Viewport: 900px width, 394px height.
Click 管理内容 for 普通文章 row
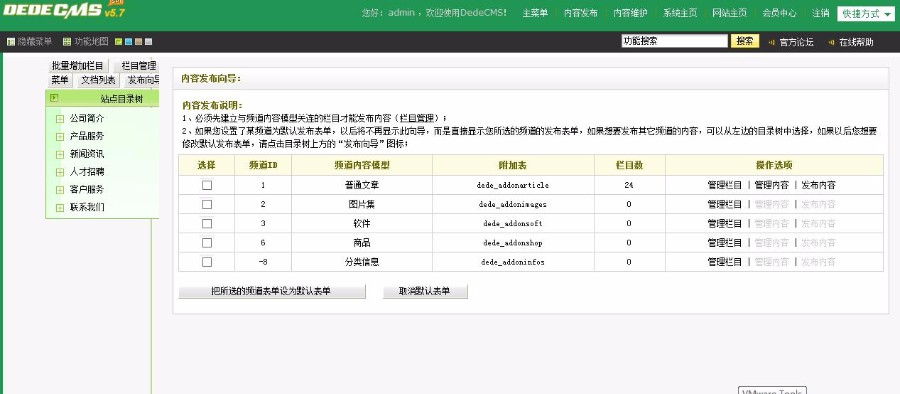point(771,185)
